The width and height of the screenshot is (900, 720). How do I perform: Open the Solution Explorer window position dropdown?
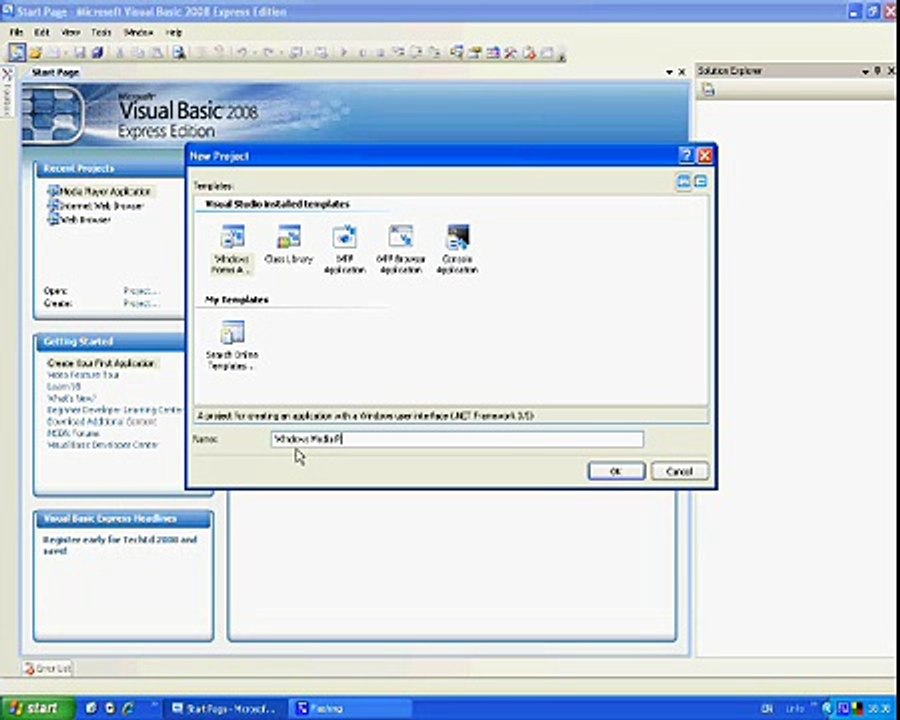pos(865,71)
